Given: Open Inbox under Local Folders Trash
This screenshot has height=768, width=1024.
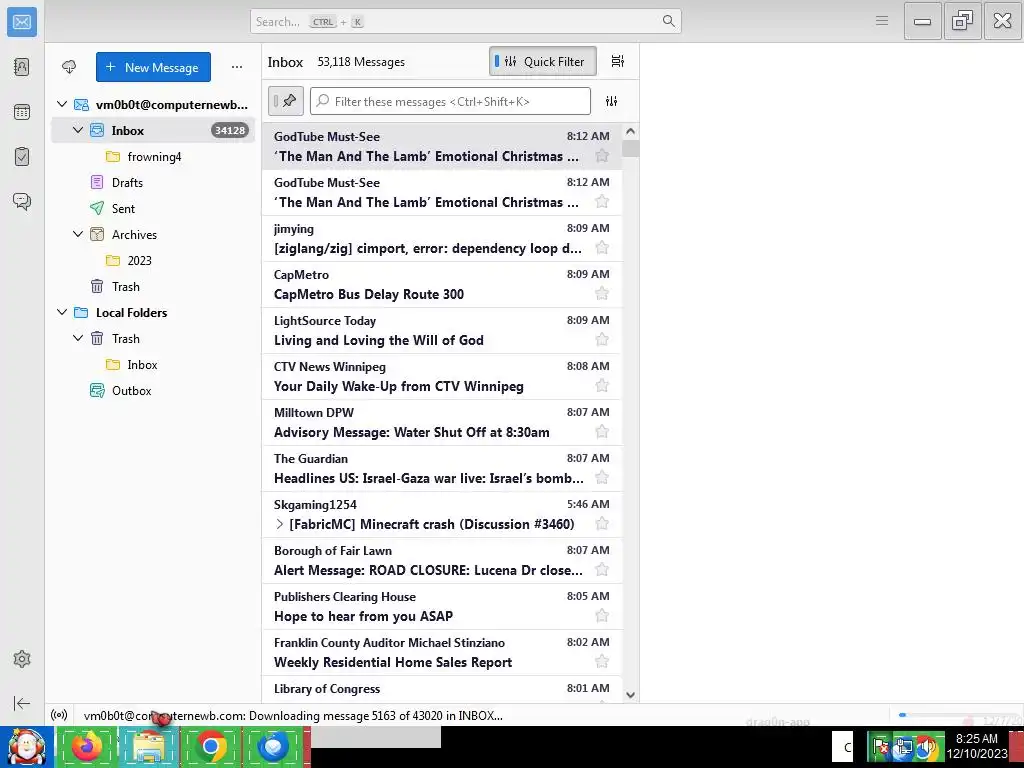Looking at the screenshot, I should click(x=153, y=364).
